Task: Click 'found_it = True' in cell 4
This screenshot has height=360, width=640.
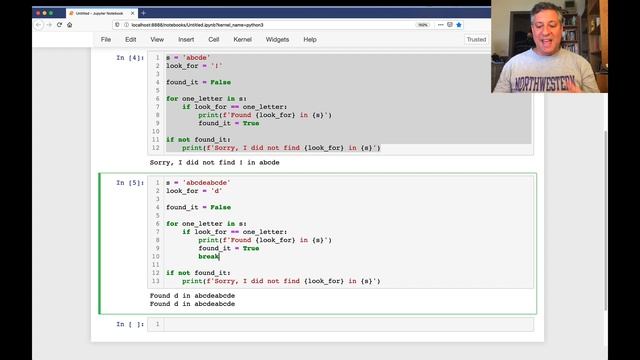Action: click(229, 123)
